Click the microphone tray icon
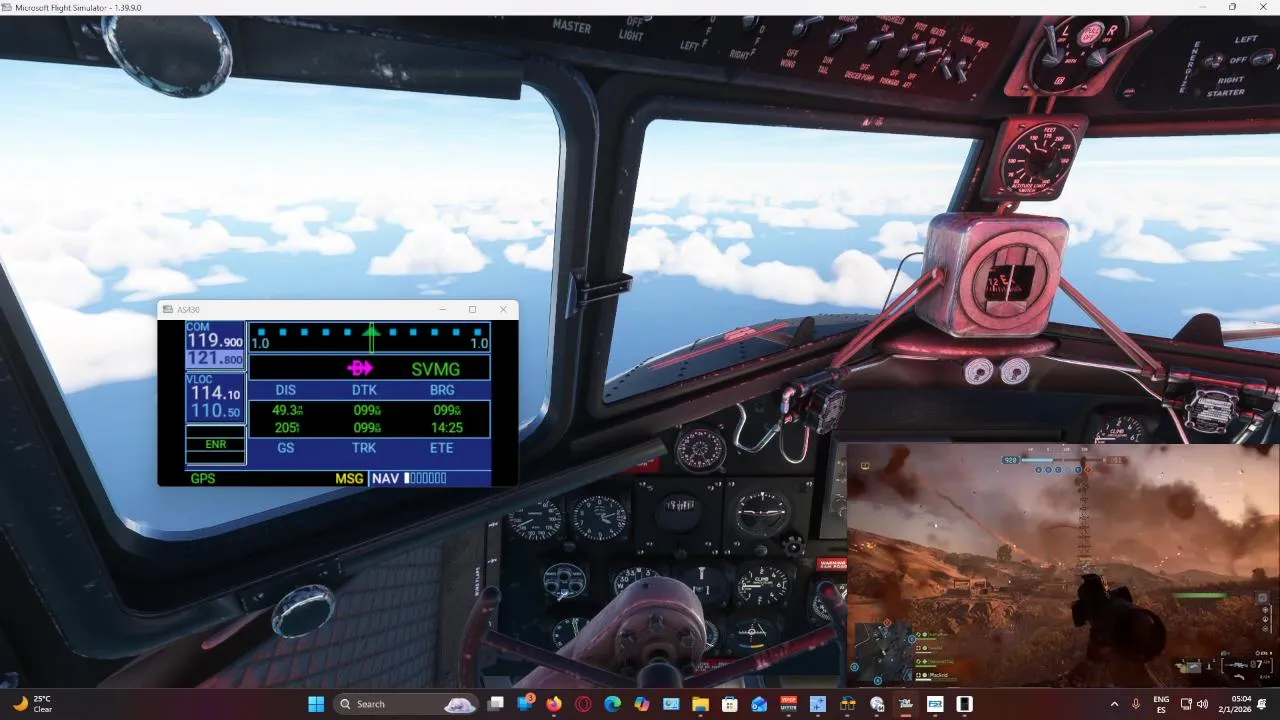 click(x=1135, y=704)
